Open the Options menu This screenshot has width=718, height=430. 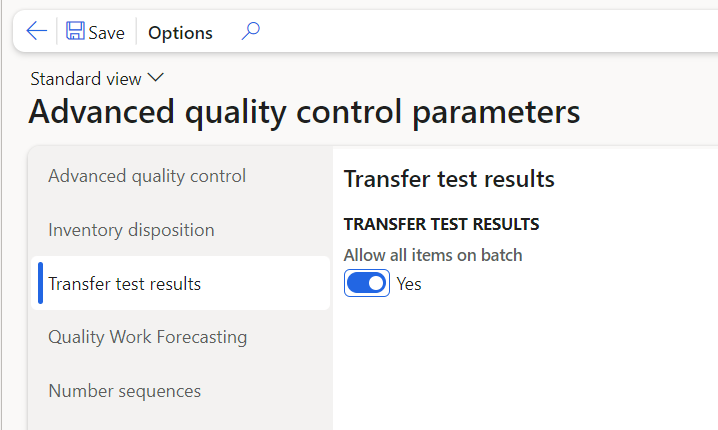(x=180, y=33)
